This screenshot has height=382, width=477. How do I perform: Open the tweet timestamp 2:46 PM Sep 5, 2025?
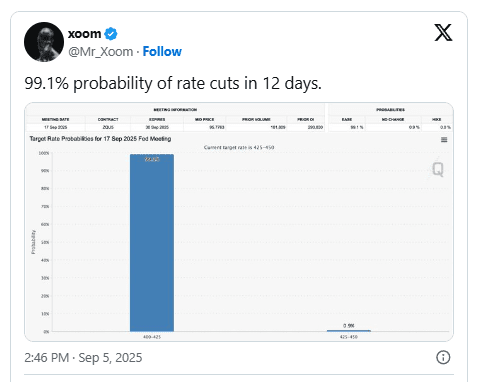pos(83,358)
